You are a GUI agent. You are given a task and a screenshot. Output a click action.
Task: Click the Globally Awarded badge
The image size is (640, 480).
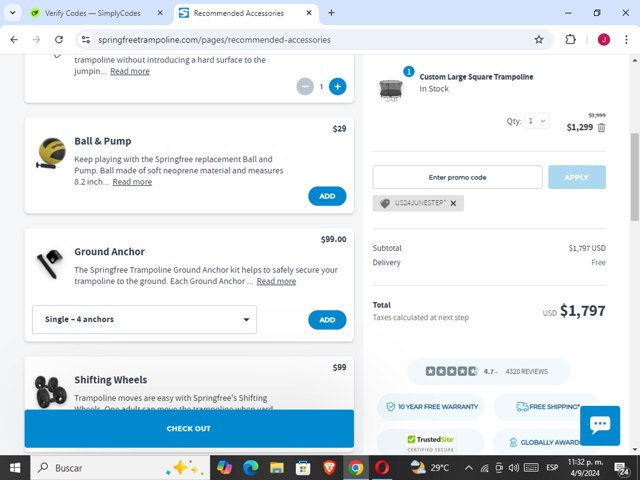[545, 442]
